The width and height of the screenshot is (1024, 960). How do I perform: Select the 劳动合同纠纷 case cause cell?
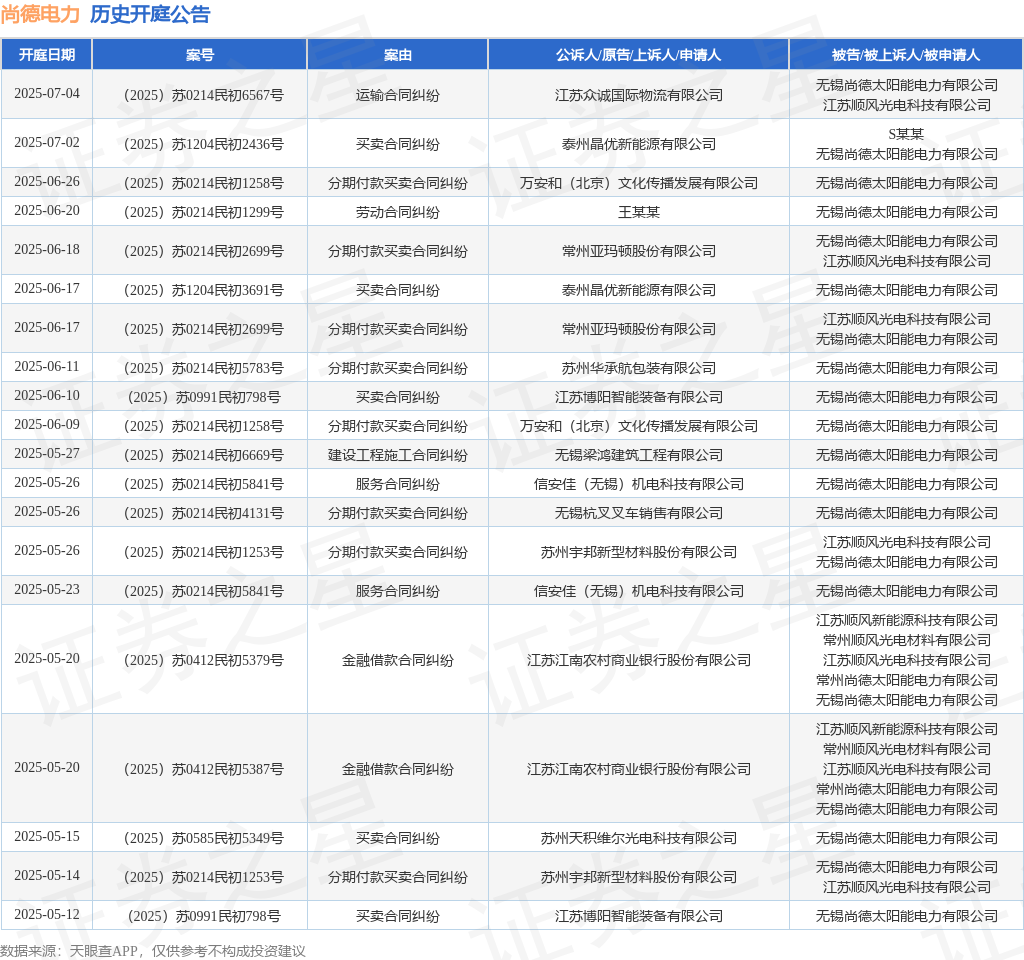pos(397,212)
